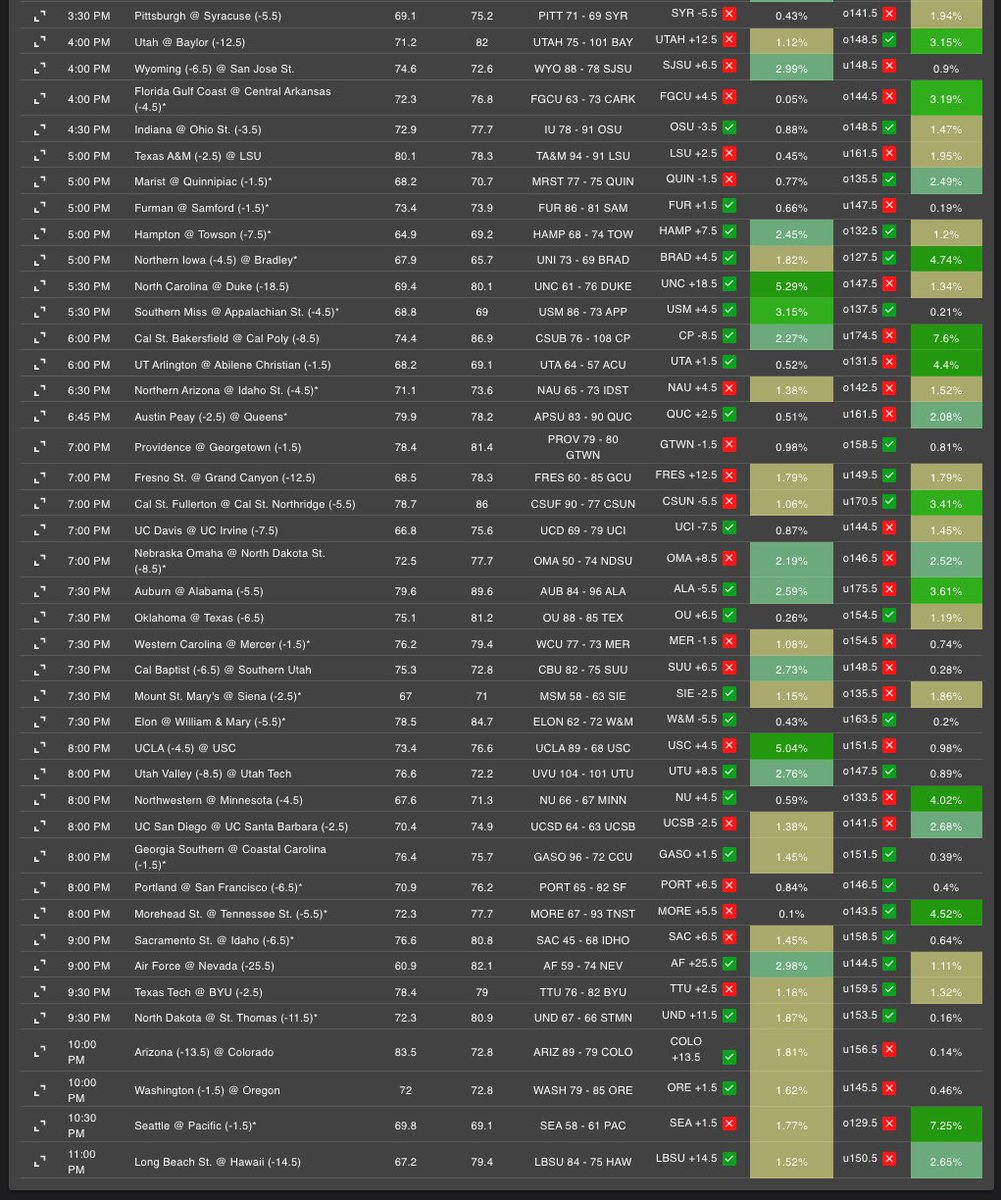This screenshot has width=1001, height=1200.
Task: Click expand icon for Southern Miss game
Action: tap(39, 312)
